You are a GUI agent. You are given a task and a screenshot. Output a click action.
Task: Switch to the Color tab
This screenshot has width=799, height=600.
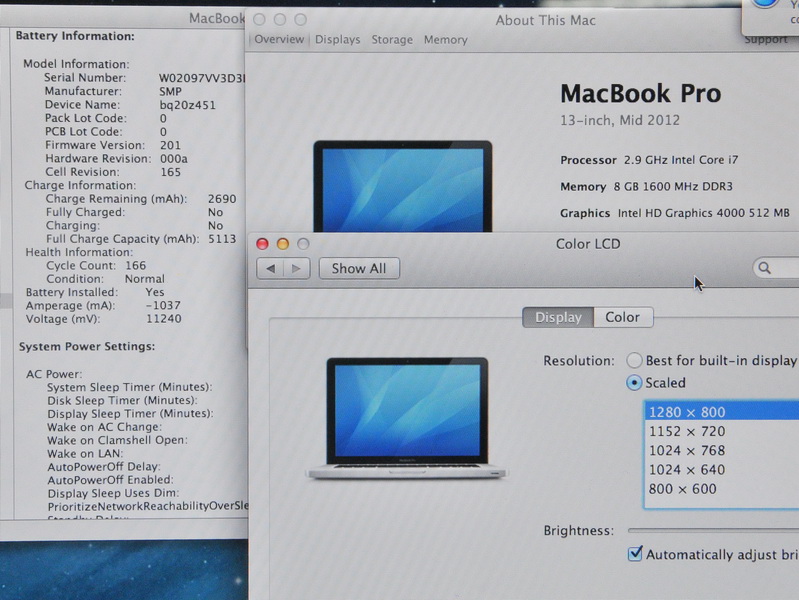(x=623, y=317)
